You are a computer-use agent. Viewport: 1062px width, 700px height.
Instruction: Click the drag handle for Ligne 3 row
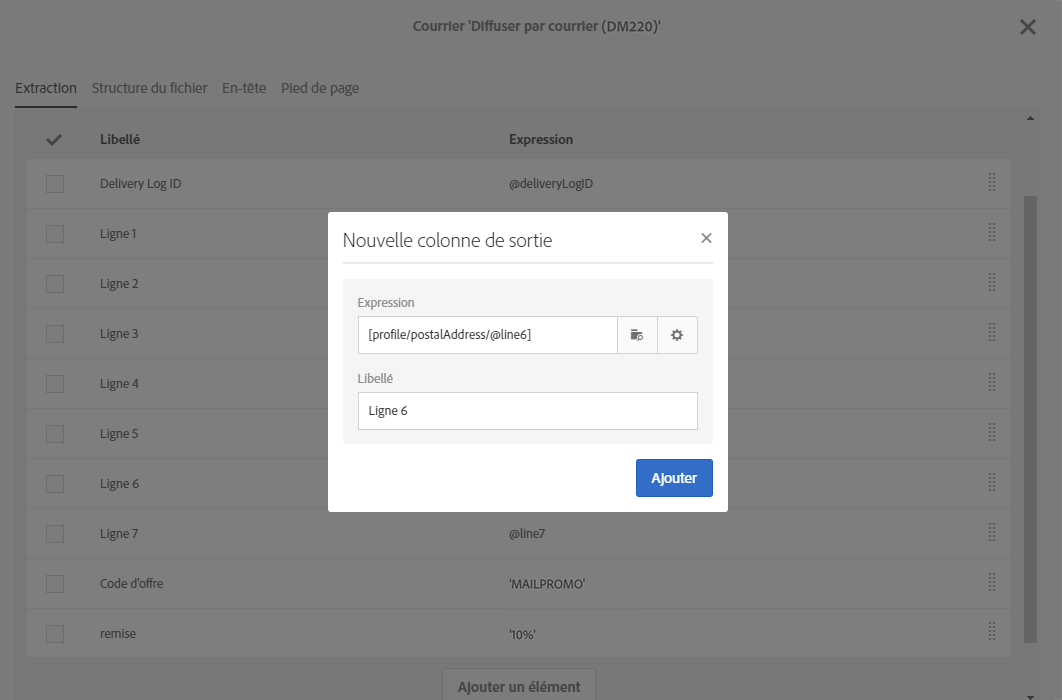[x=992, y=333]
